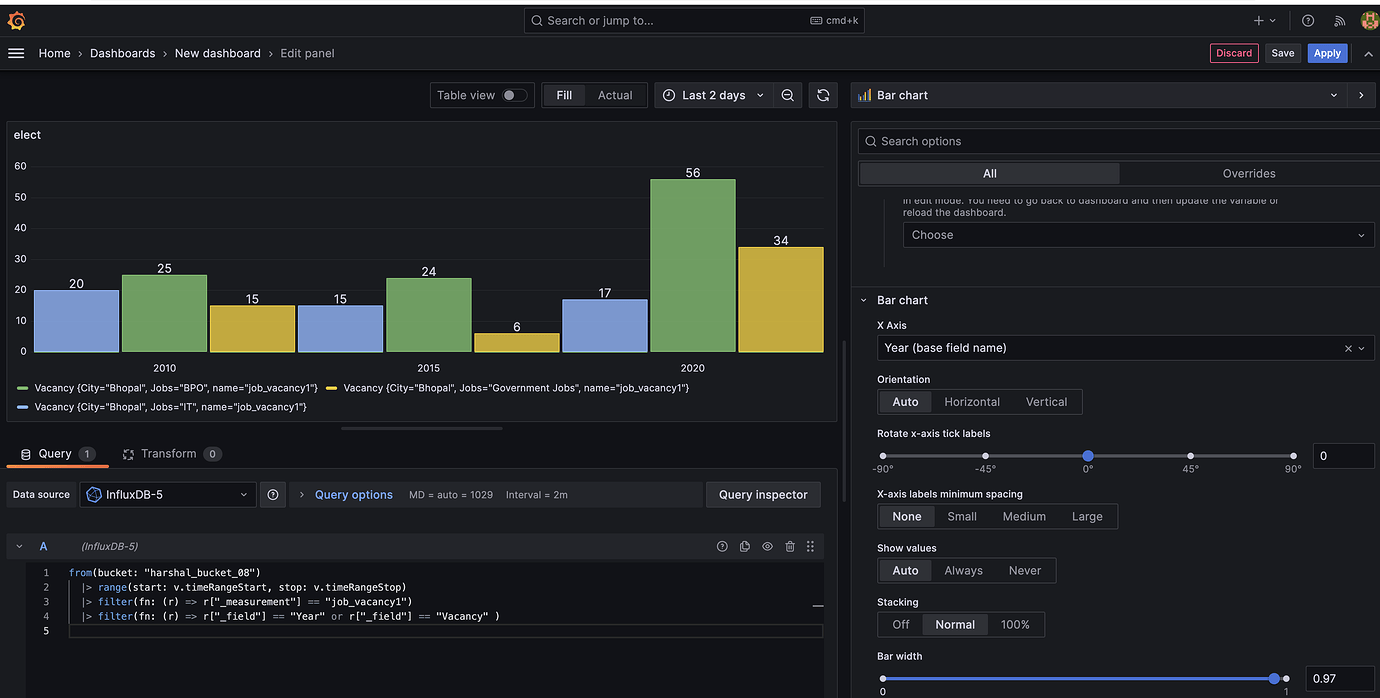Screen dimensions: 1380x698
Task: Duplicate query A using the copy icon
Action: (x=744, y=546)
